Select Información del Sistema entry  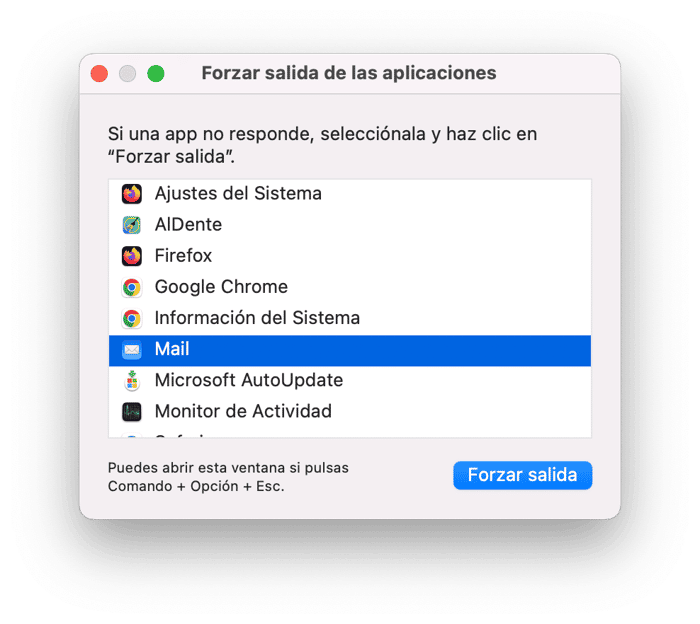click(x=350, y=319)
